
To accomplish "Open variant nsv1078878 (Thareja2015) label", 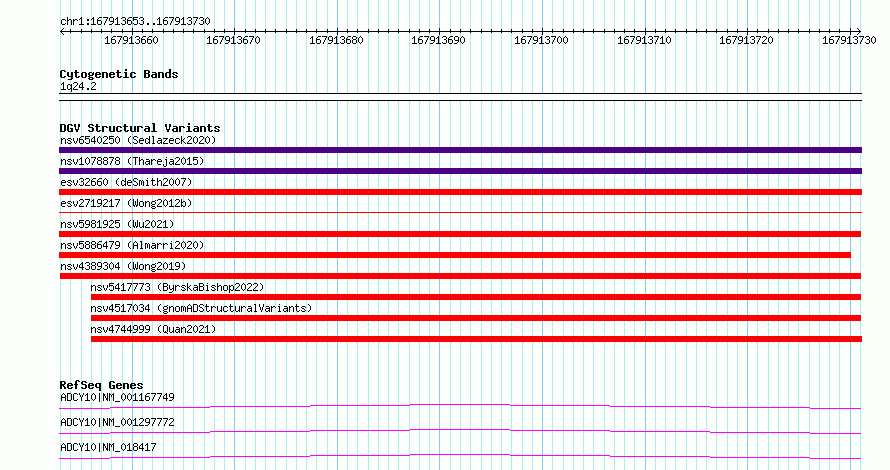I will (132, 161).
